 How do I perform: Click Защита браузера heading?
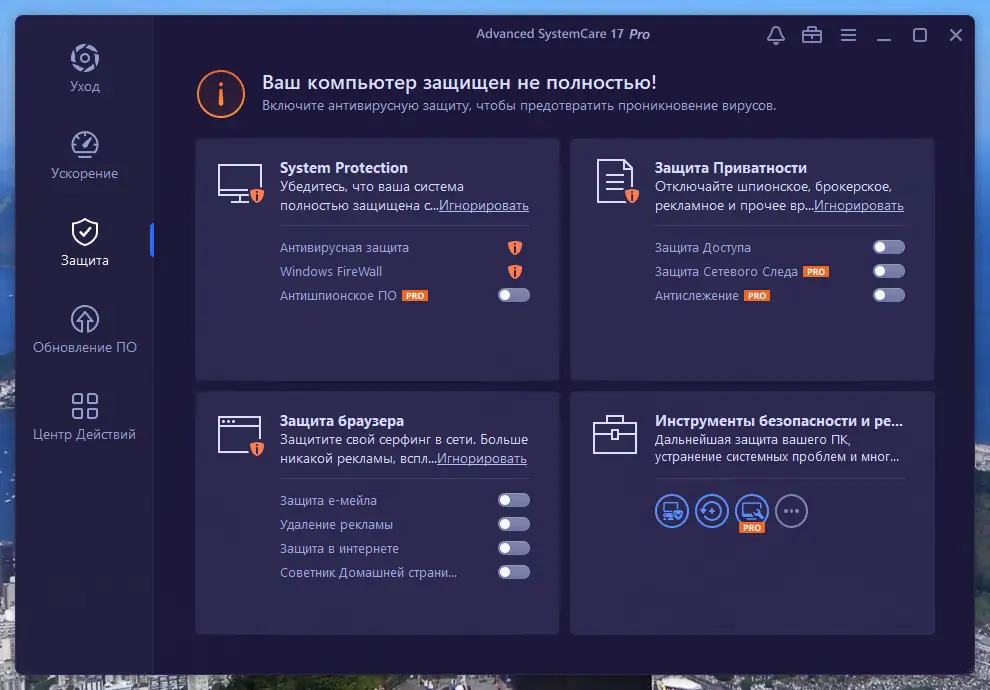[342, 421]
